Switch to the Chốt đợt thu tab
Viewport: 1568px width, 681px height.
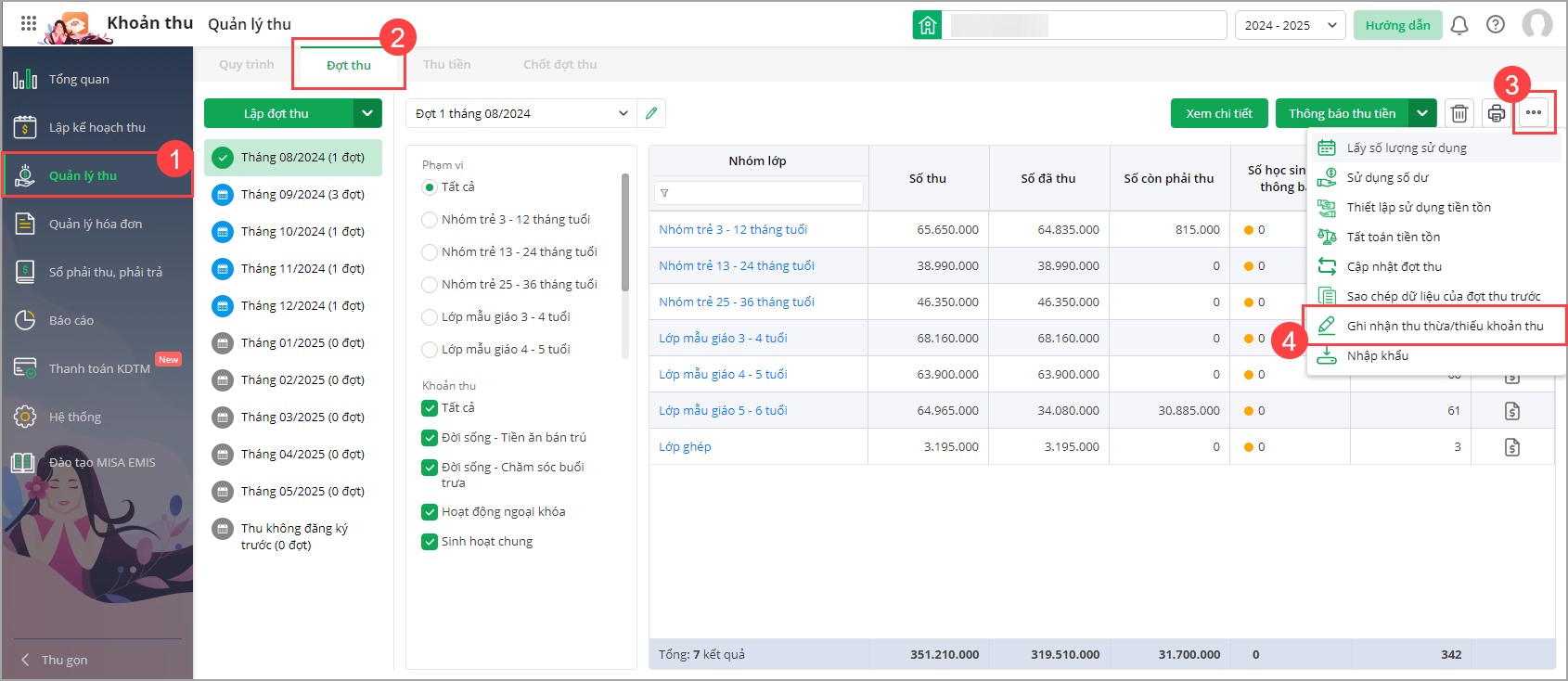[x=560, y=65]
